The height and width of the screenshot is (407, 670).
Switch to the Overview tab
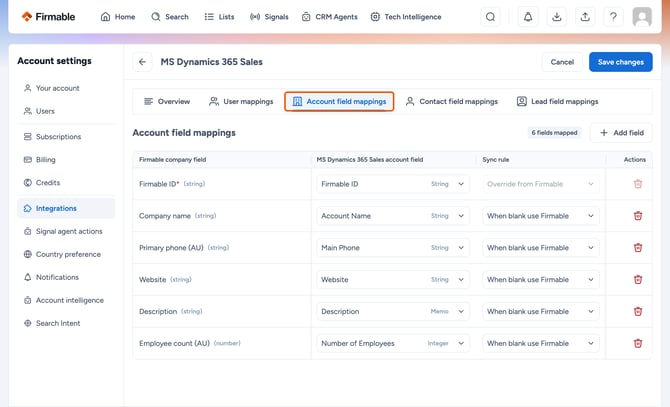tap(167, 101)
